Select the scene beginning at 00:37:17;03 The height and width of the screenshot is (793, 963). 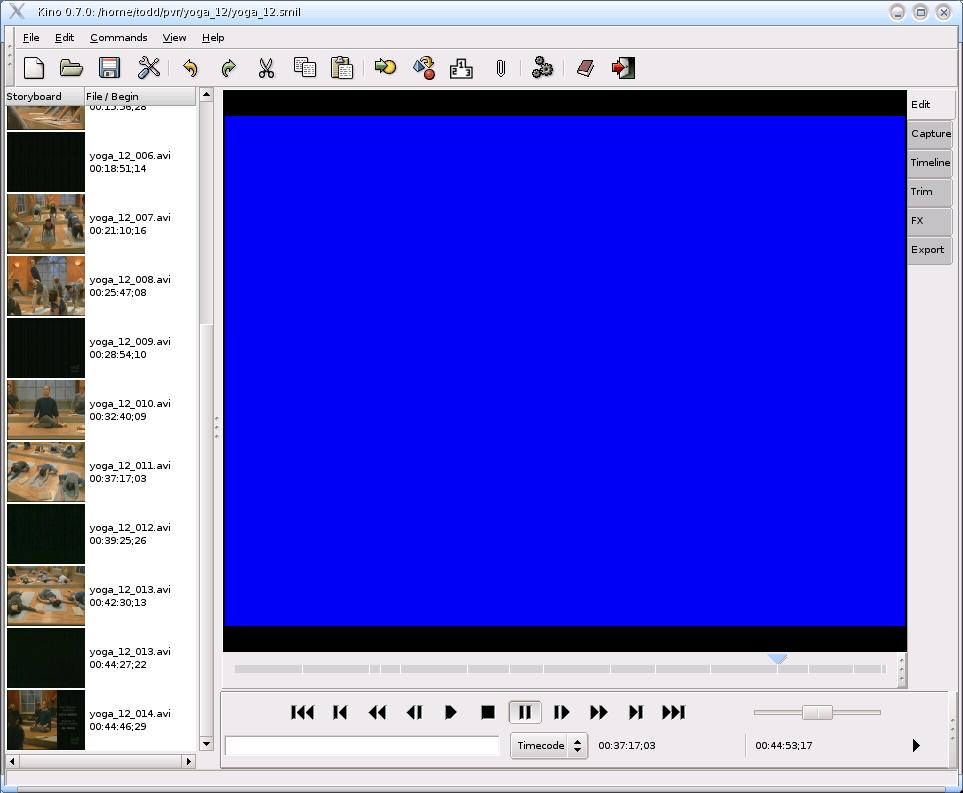point(101,472)
